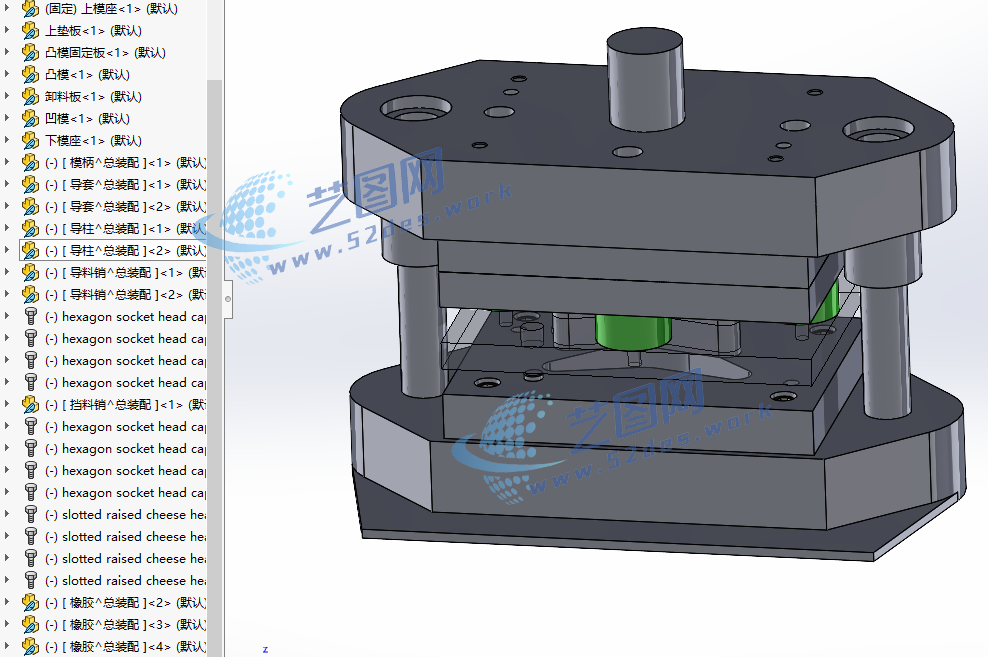Click the 凹模<1> part icon
The height and width of the screenshot is (657, 988).
point(30,119)
